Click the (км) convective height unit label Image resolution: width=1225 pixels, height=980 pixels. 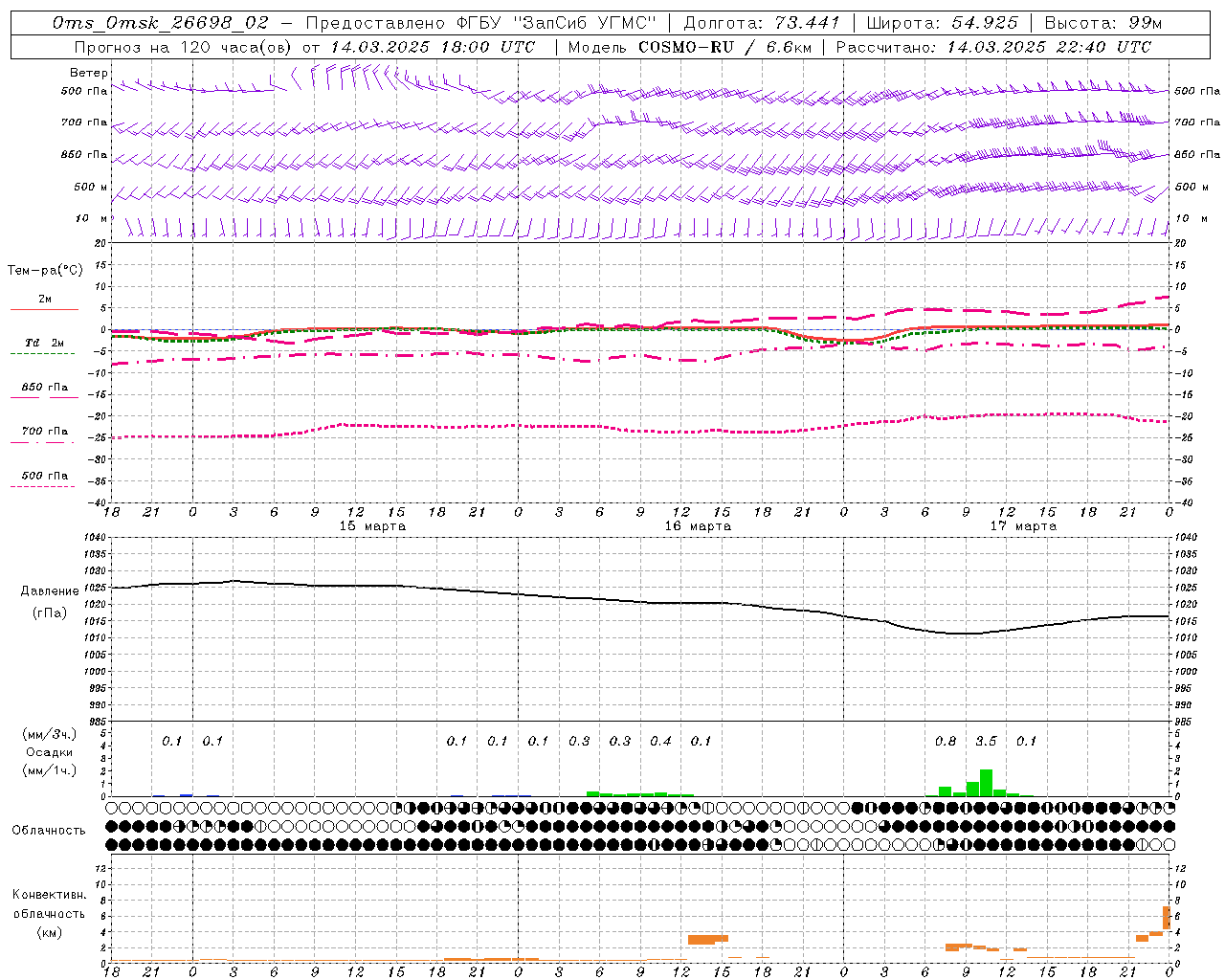pyautogui.click(x=49, y=932)
